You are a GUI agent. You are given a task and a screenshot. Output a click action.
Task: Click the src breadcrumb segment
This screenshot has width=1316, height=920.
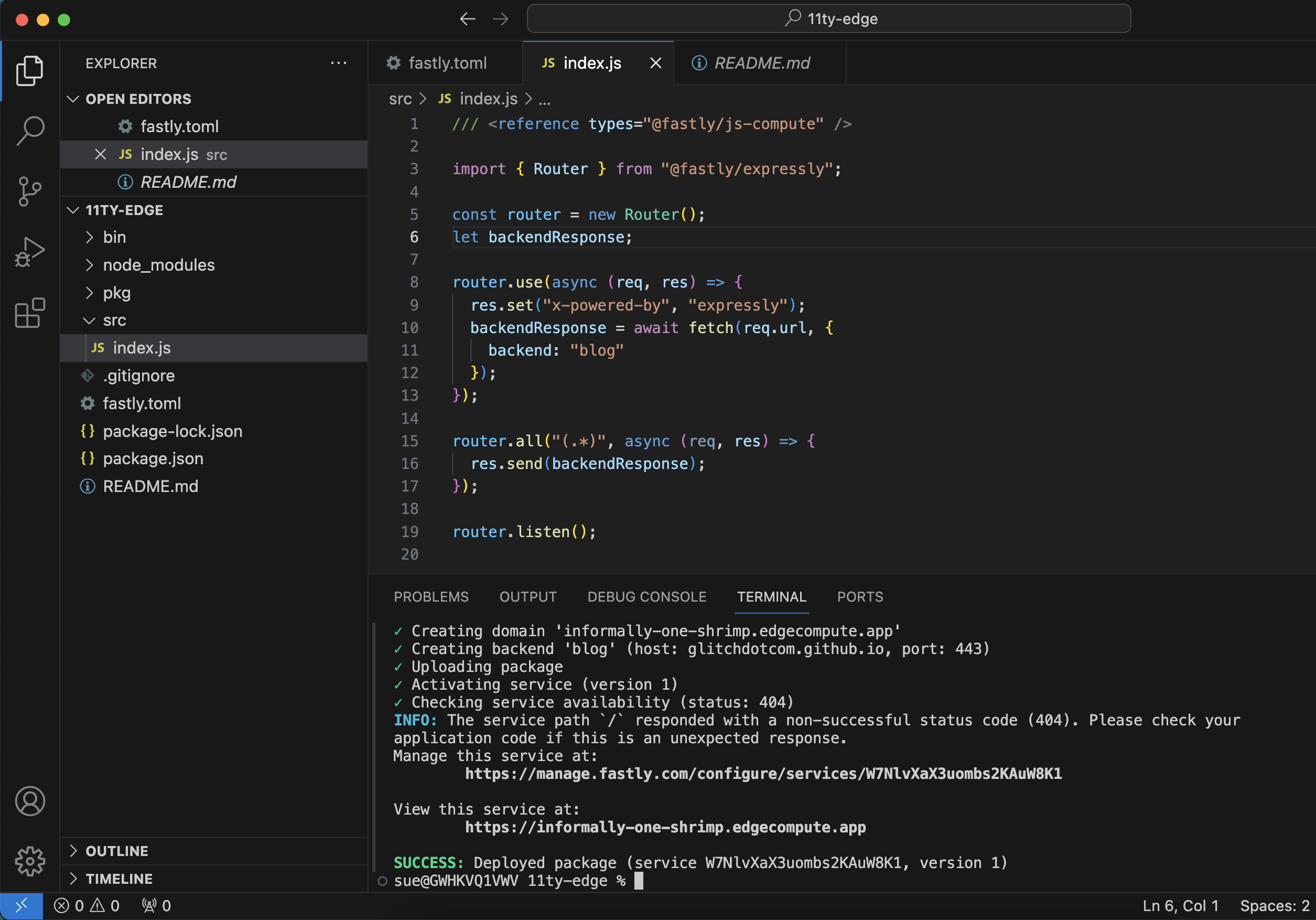[400, 99]
